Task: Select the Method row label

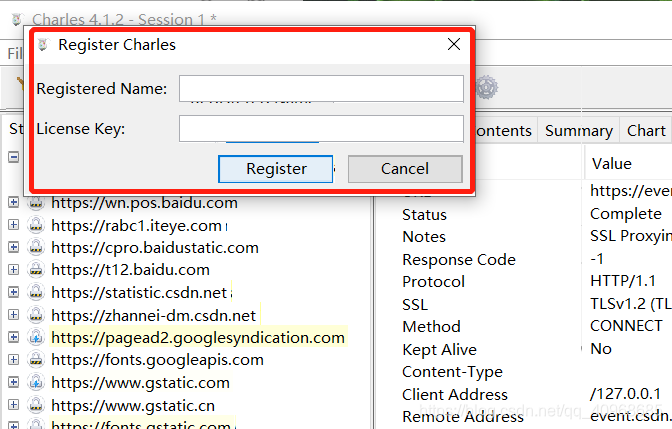Action: click(431, 327)
